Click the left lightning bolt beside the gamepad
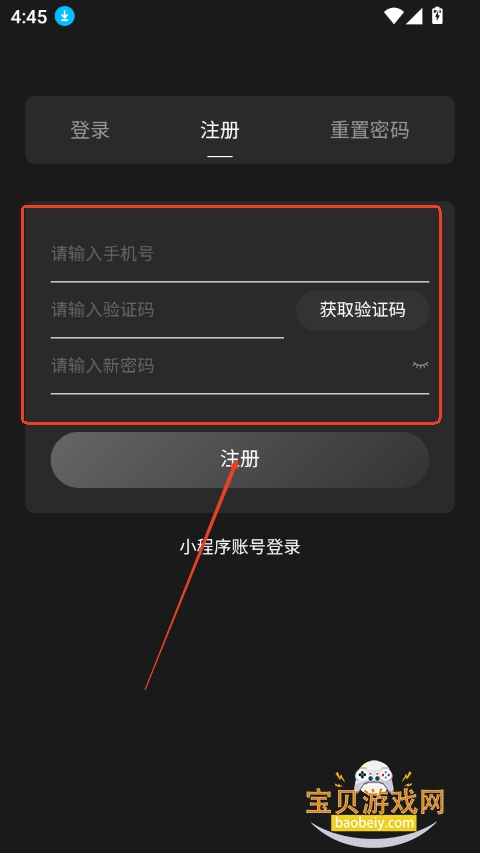Image resolution: width=480 pixels, height=853 pixels. [340, 779]
